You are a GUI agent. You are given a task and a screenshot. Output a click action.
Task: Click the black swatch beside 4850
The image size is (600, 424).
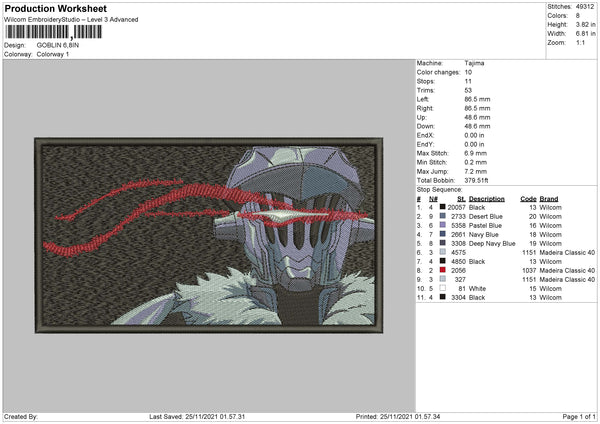(x=442, y=261)
